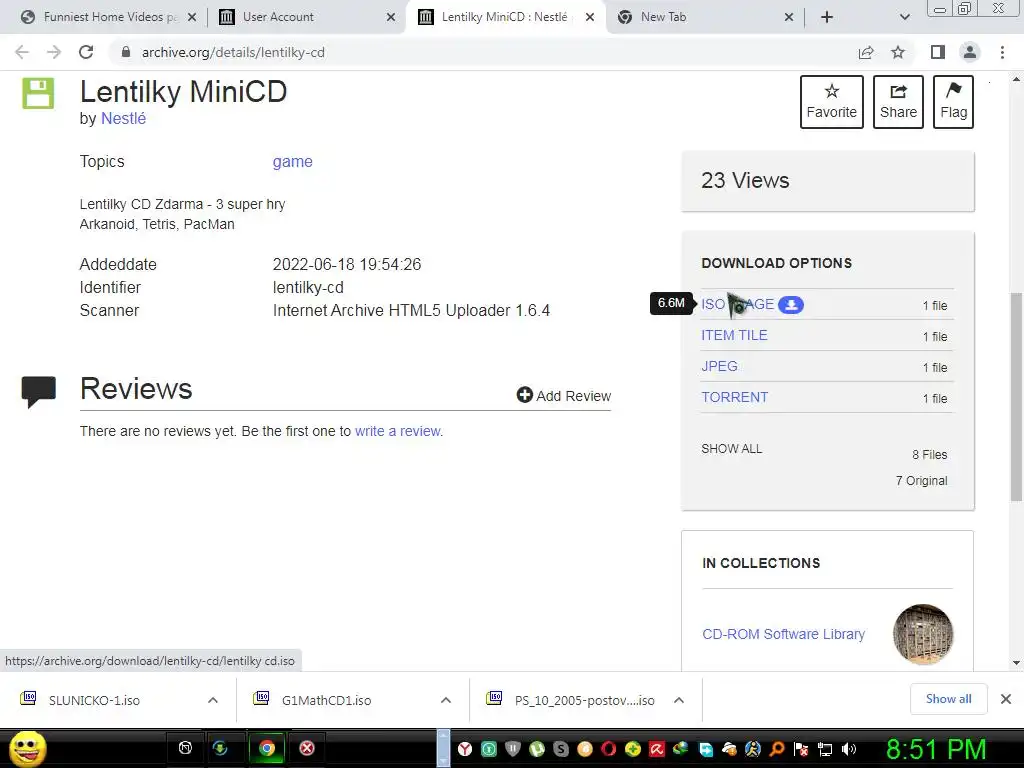Close the downloads bar
Screen dimensions: 1024x768
pos(1006,699)
